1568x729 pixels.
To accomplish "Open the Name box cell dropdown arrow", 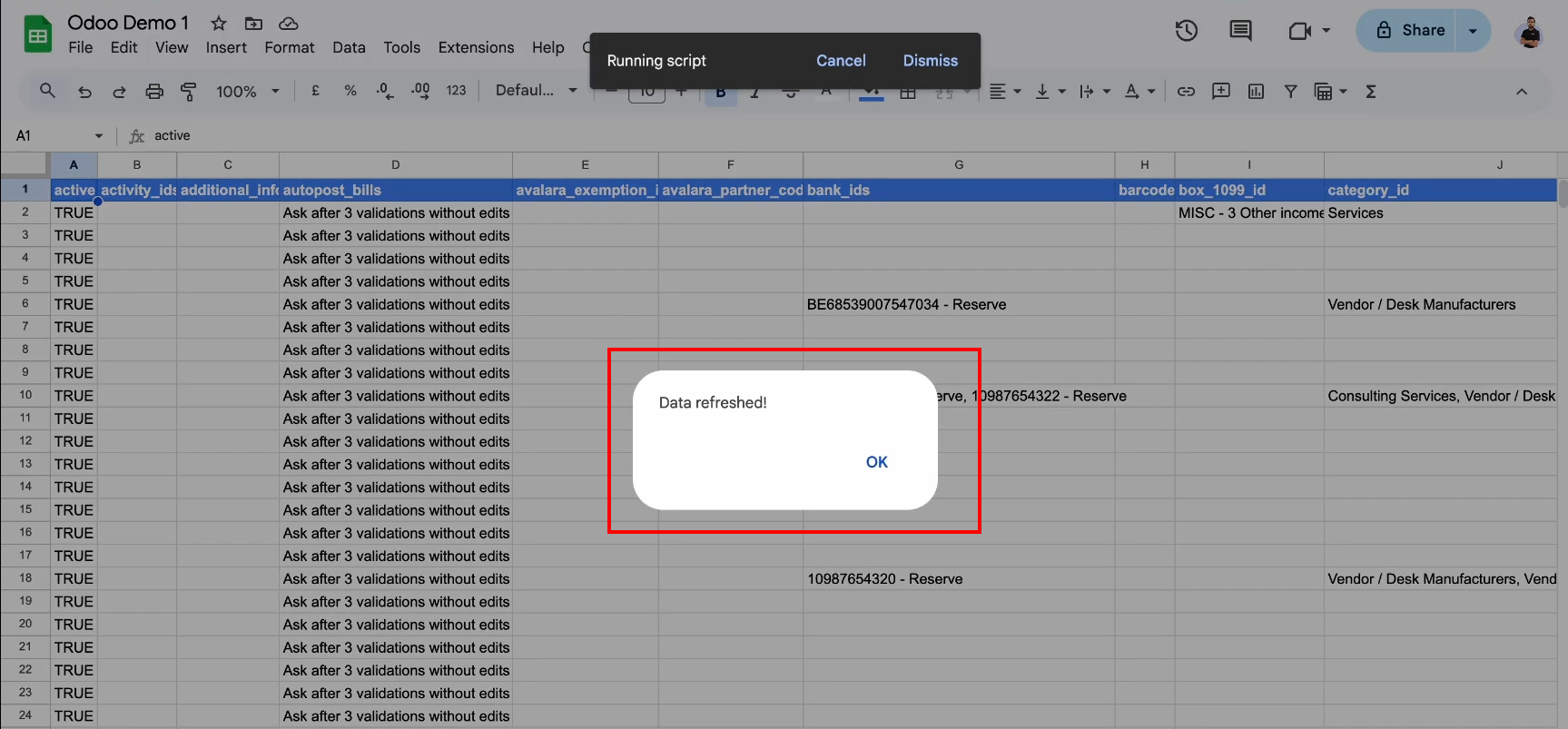I will point(98,135).
